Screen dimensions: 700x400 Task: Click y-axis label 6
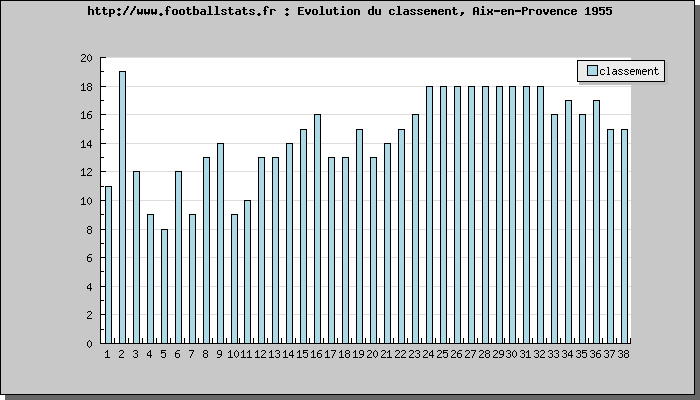click(89, 258)
